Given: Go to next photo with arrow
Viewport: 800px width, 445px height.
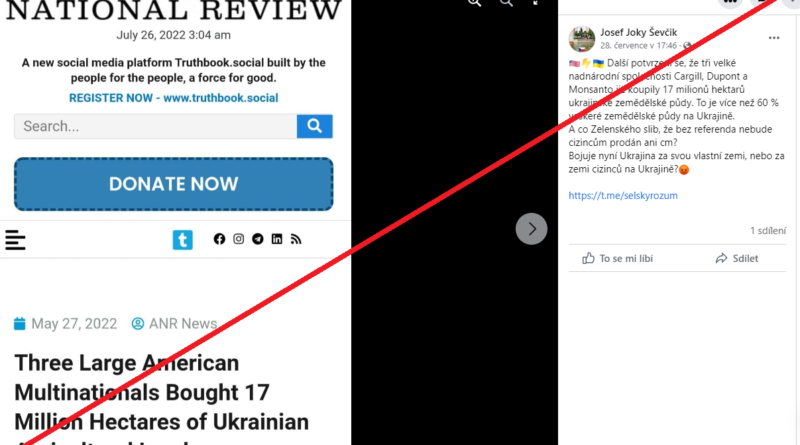Looking at the screenshot, I should click(x=531, y=229).
